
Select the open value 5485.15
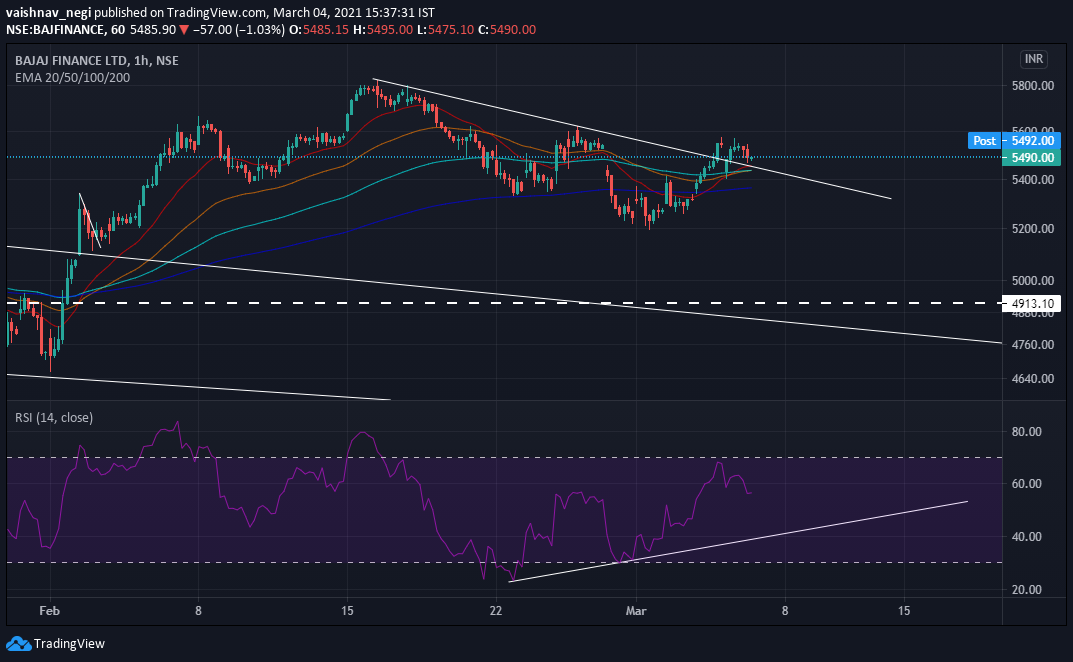[325, 29]
